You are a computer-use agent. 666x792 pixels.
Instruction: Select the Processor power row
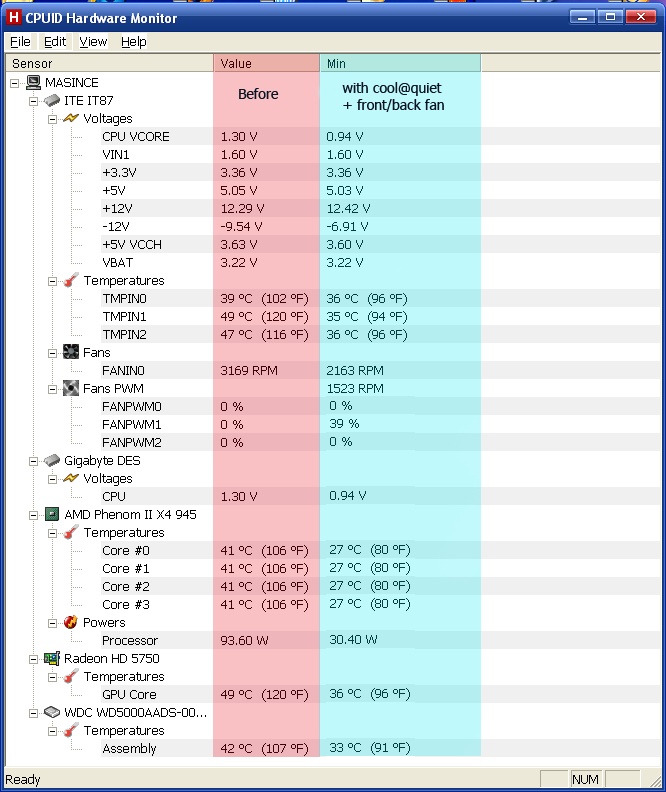381,640
